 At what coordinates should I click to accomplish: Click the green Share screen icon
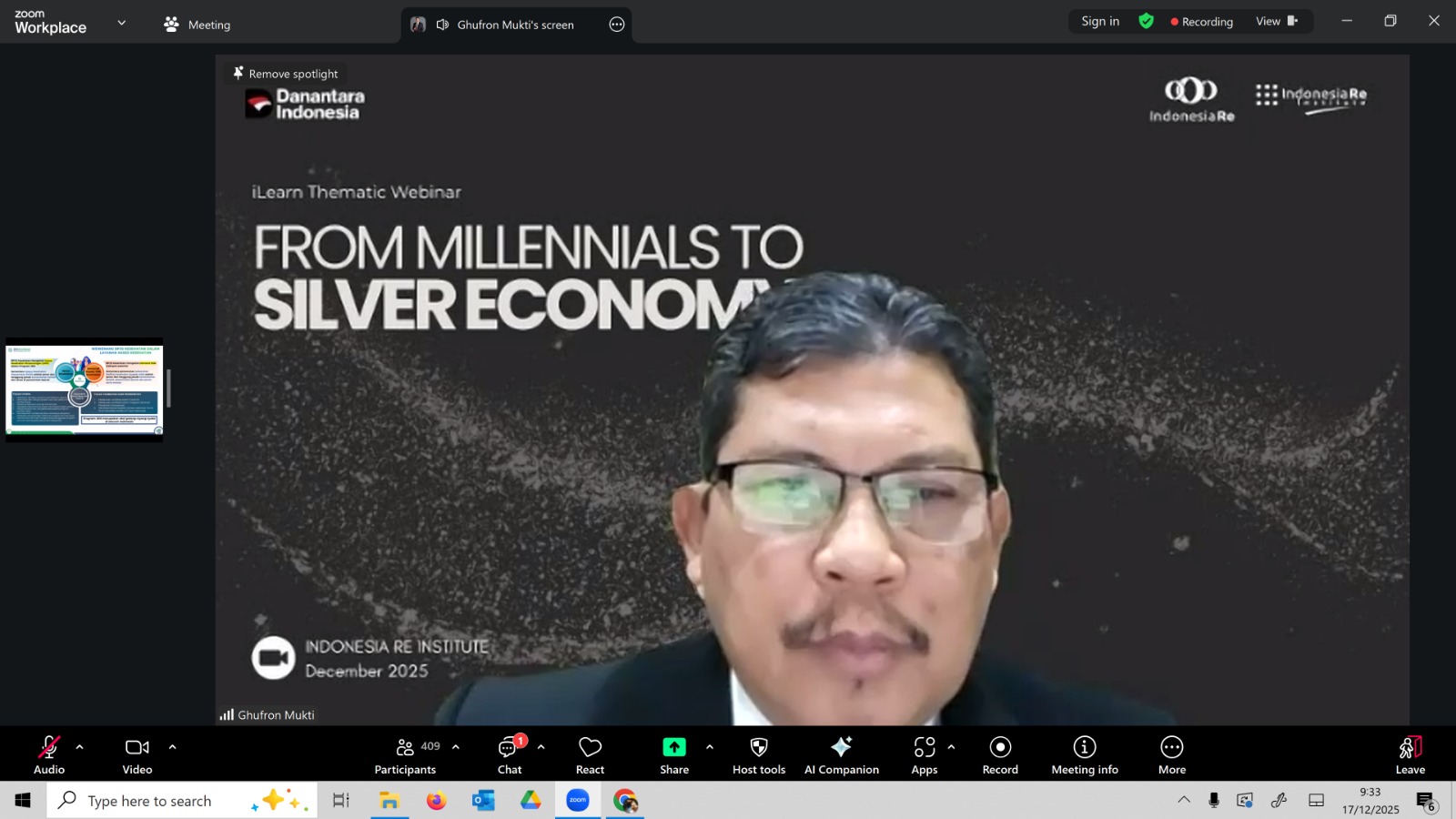(x=673, y=747)
